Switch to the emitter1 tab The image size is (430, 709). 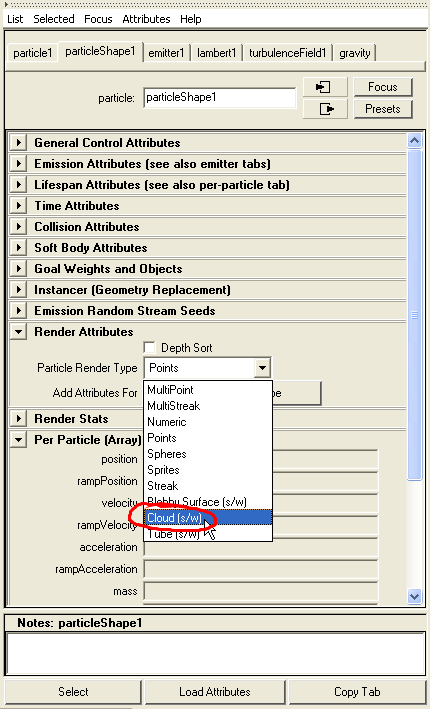pyautogui.click(x=166, y=53)
